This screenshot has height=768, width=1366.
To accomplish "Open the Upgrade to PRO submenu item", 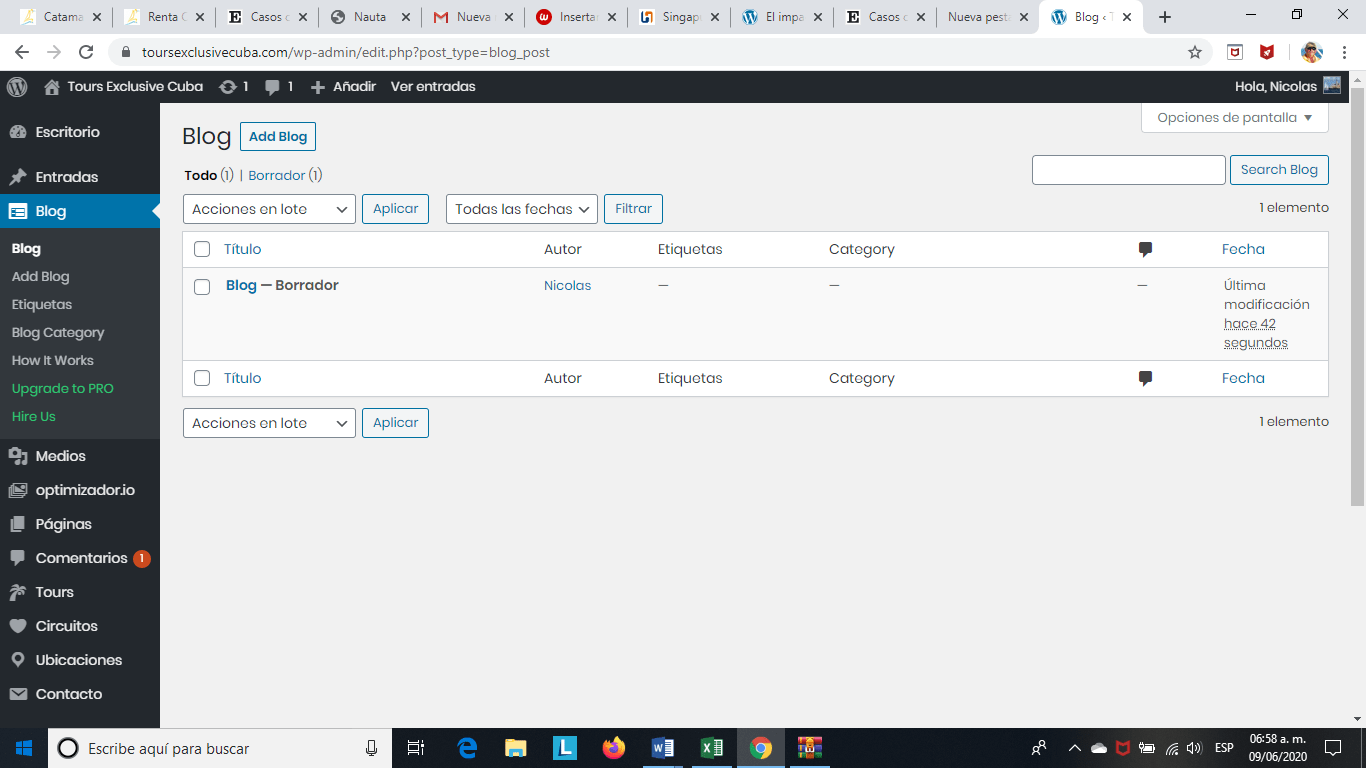I will 63,389.
